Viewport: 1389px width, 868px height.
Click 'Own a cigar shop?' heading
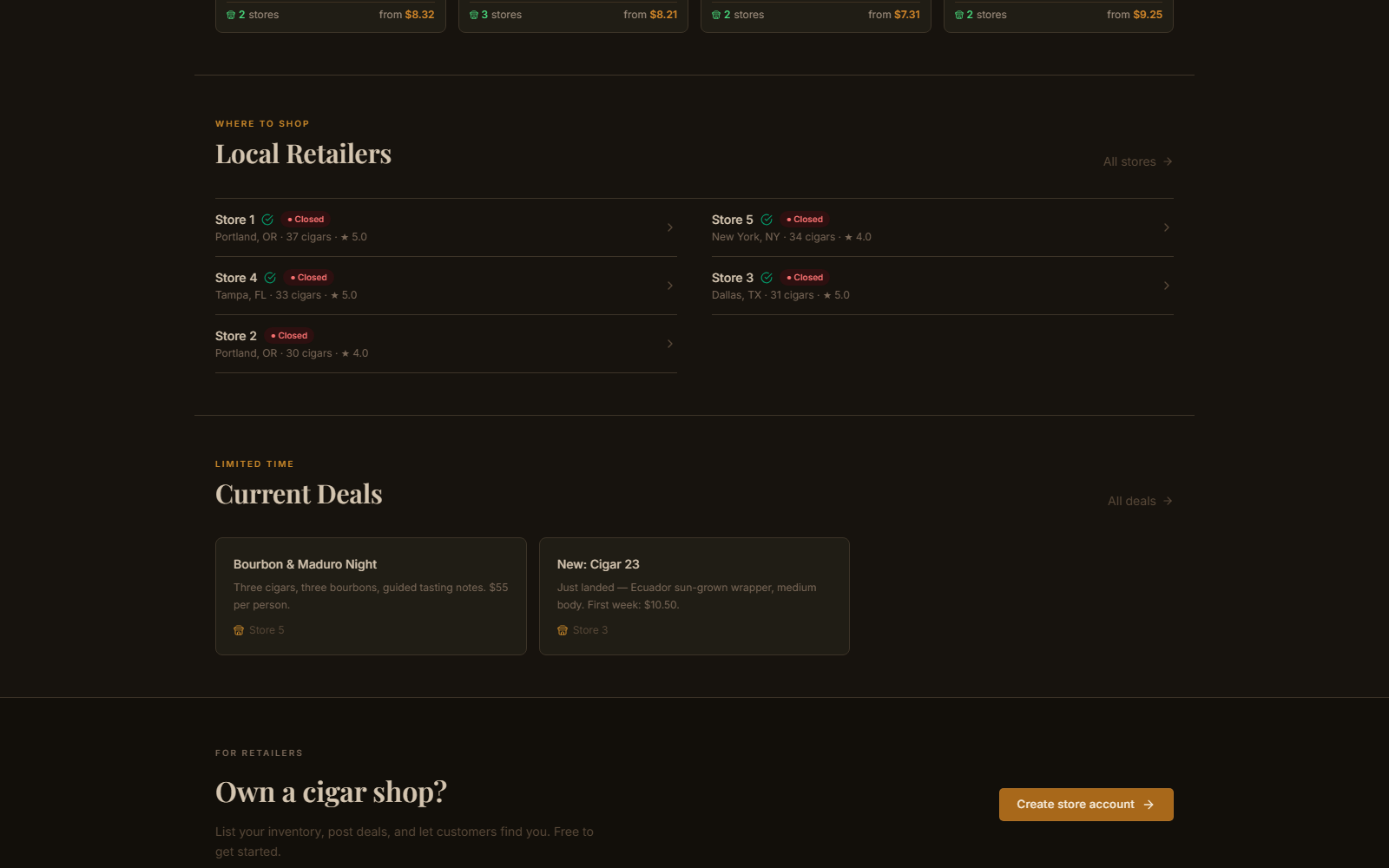click(331, 792)
